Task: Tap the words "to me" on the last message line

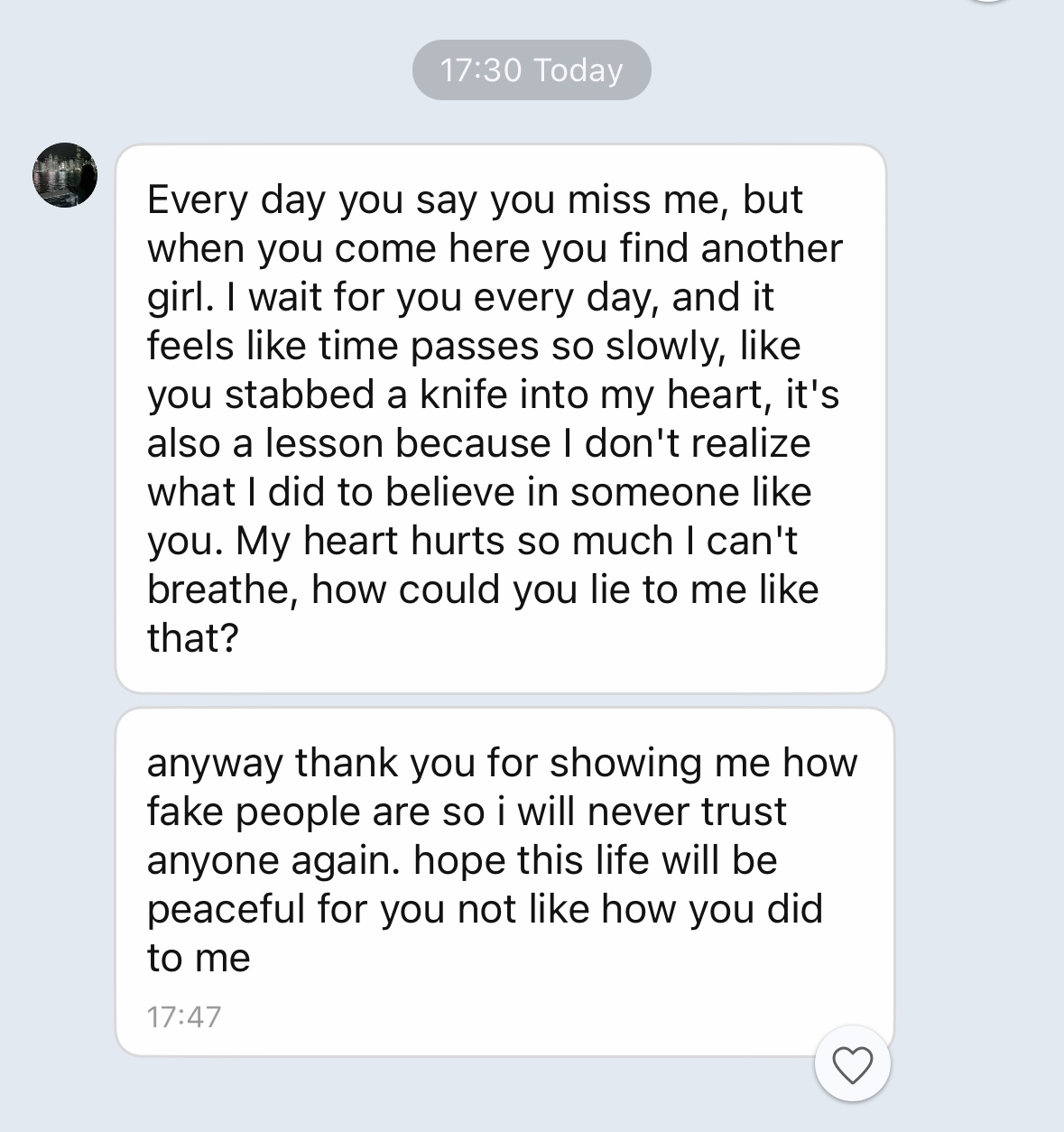Action: (199, 958)
